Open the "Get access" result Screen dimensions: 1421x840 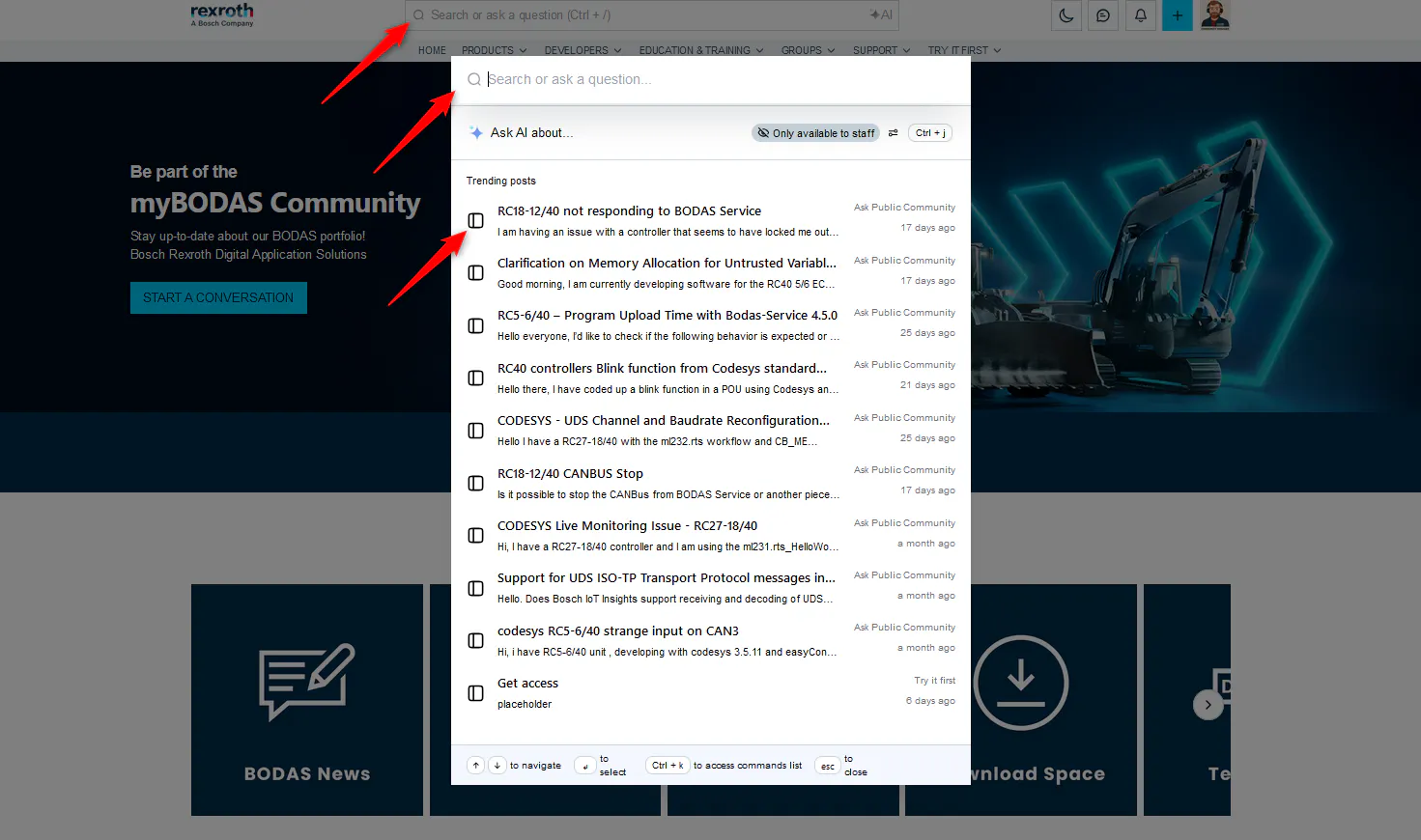pyautogui.click(x=527, y=684)
